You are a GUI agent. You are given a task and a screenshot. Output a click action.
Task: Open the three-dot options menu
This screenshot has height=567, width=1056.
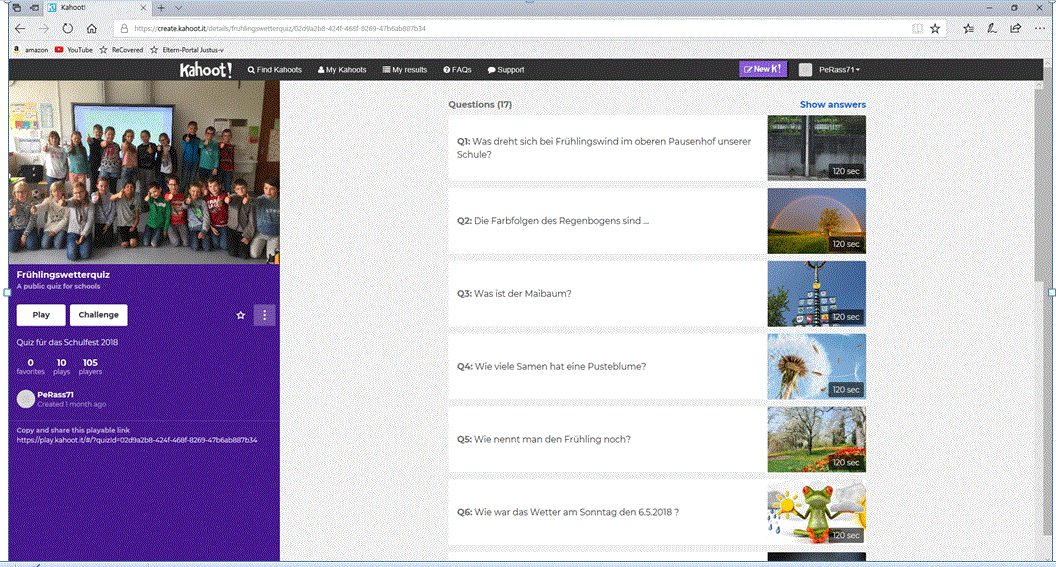tap(264, 315)
